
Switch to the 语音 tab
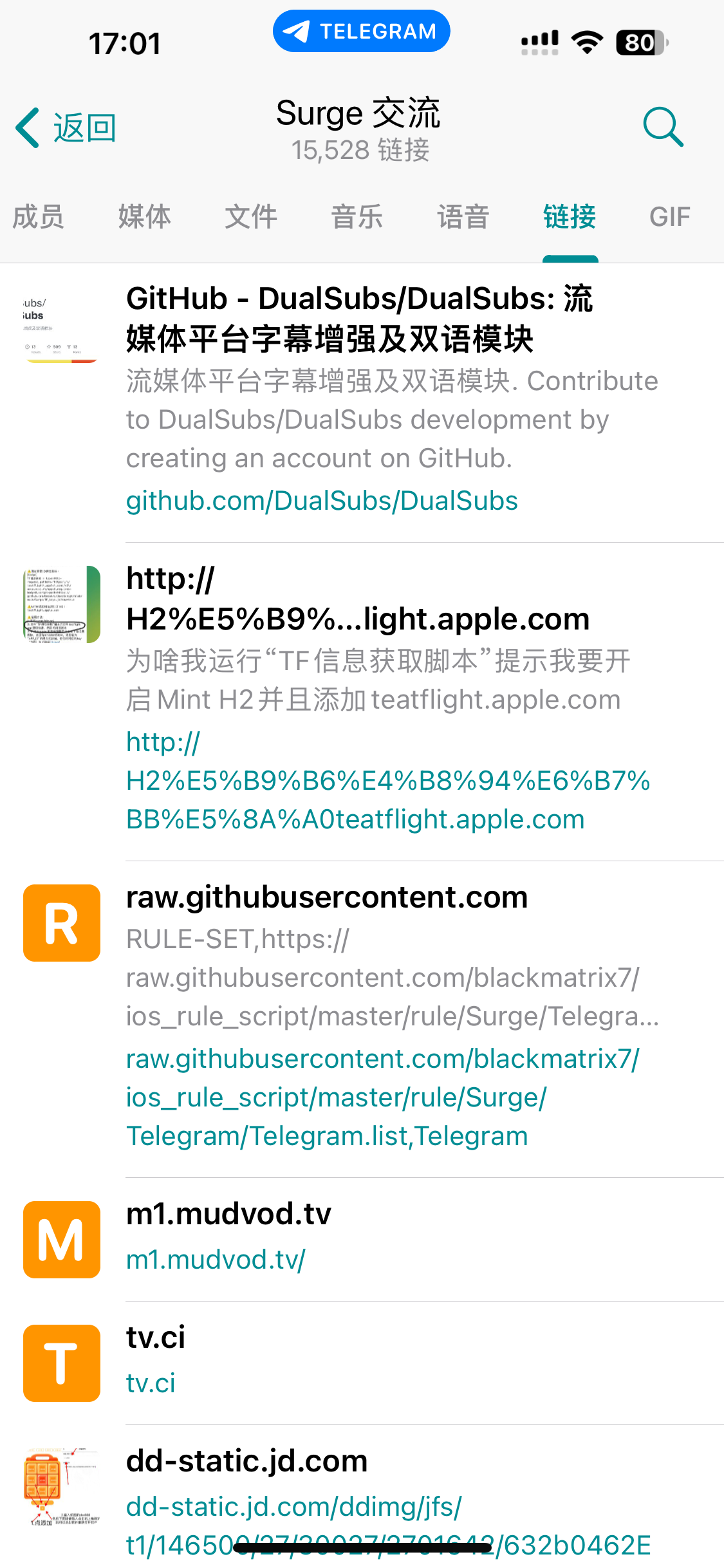tap(463, 216)
